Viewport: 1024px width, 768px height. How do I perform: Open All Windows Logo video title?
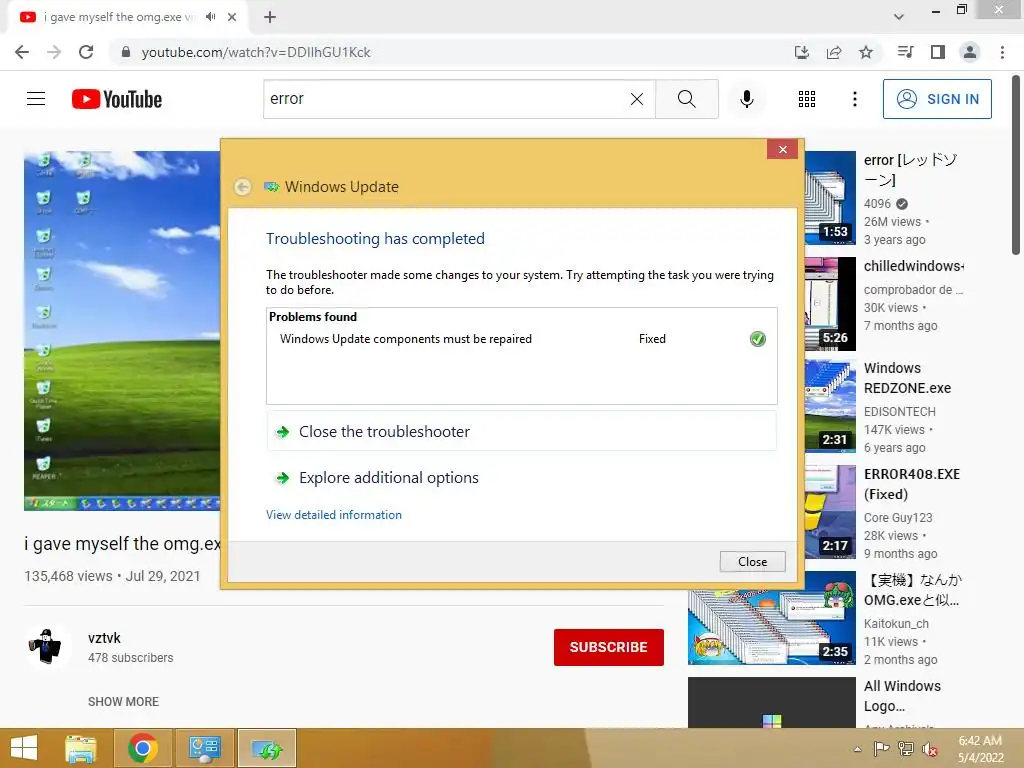point(903,696)
